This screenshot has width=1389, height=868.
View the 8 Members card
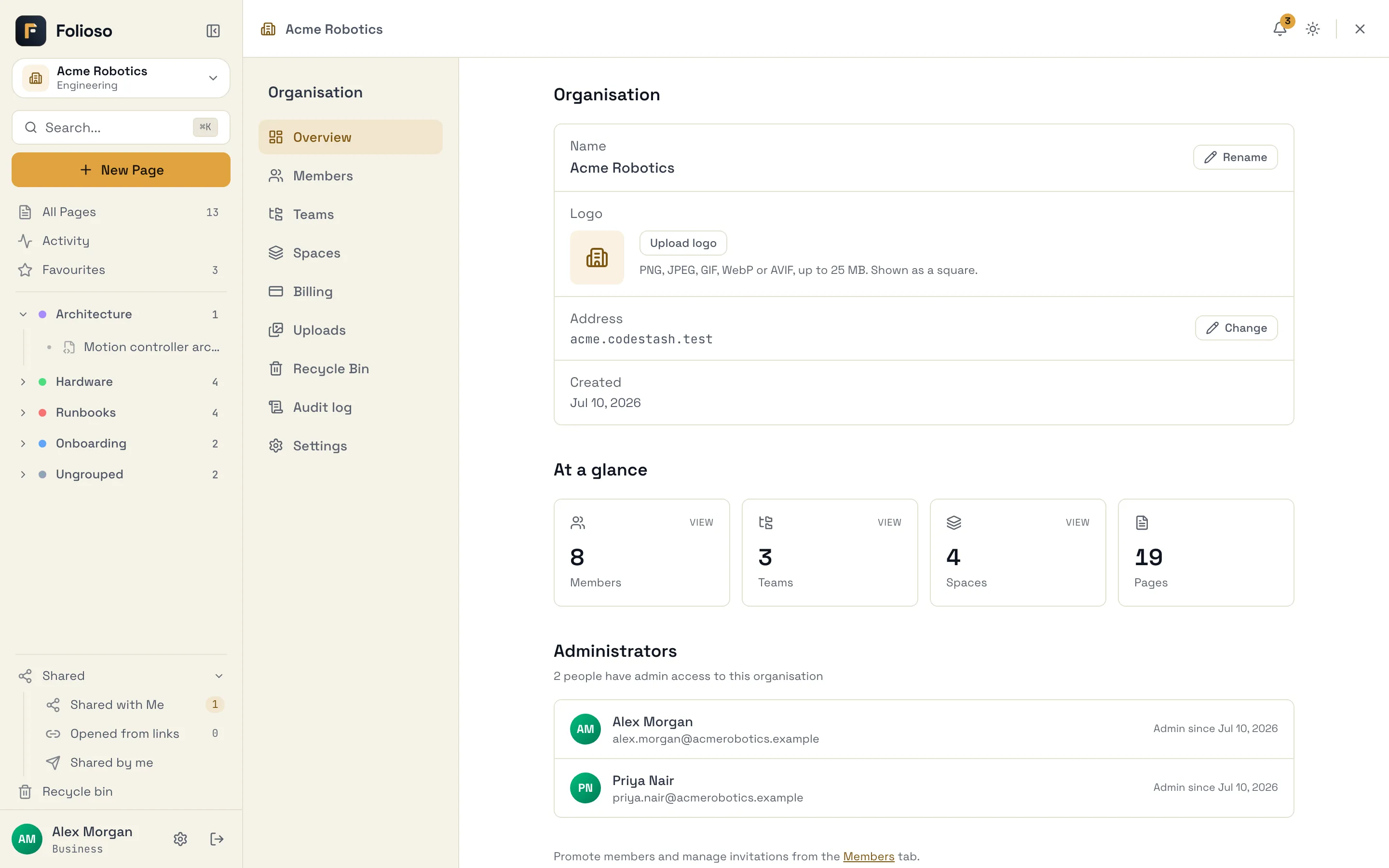[x=642, y=552]
